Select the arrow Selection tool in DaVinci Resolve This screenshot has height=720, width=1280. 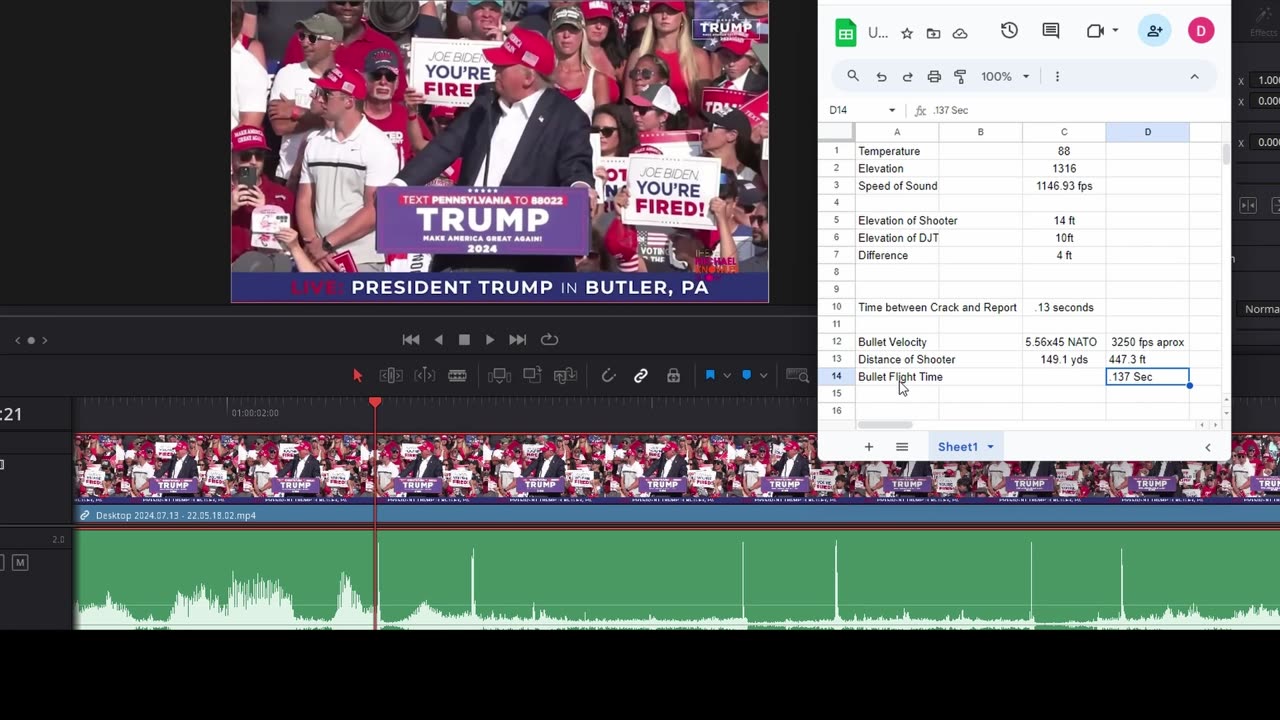[x=358, y=376]
